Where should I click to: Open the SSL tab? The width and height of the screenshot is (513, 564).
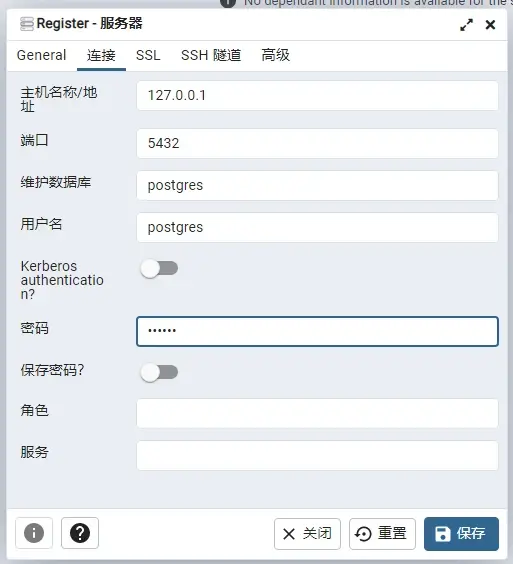click(x=148, y=55)
